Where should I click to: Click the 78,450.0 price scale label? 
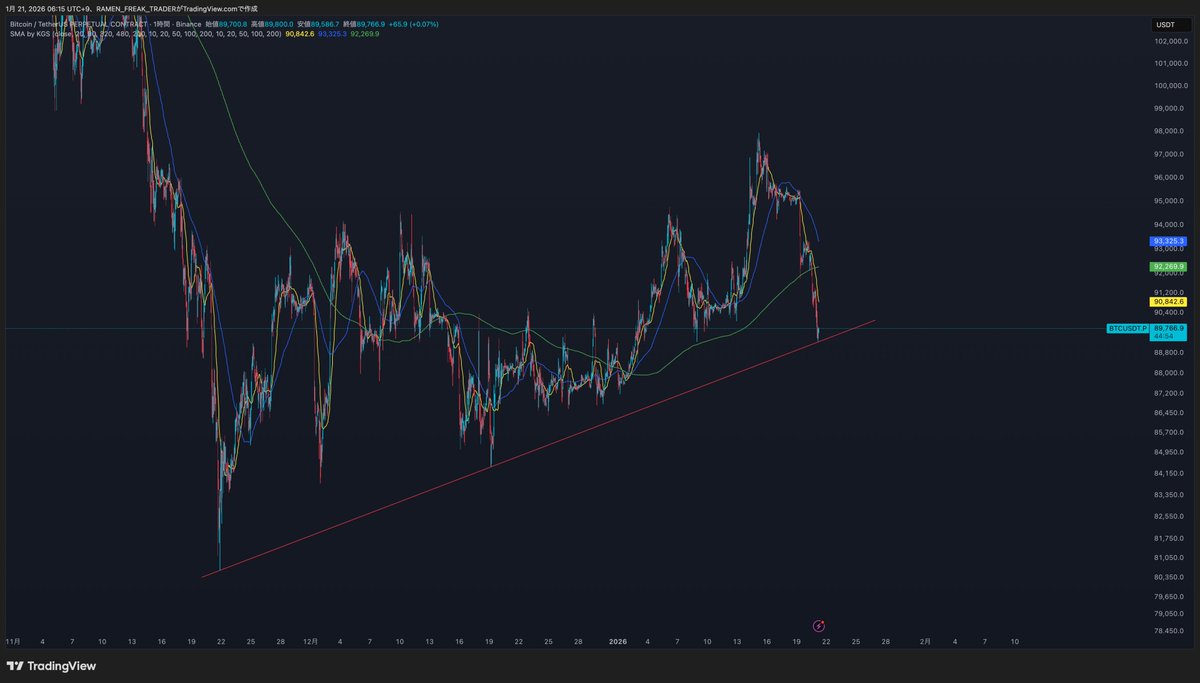tap(1168, 631)
